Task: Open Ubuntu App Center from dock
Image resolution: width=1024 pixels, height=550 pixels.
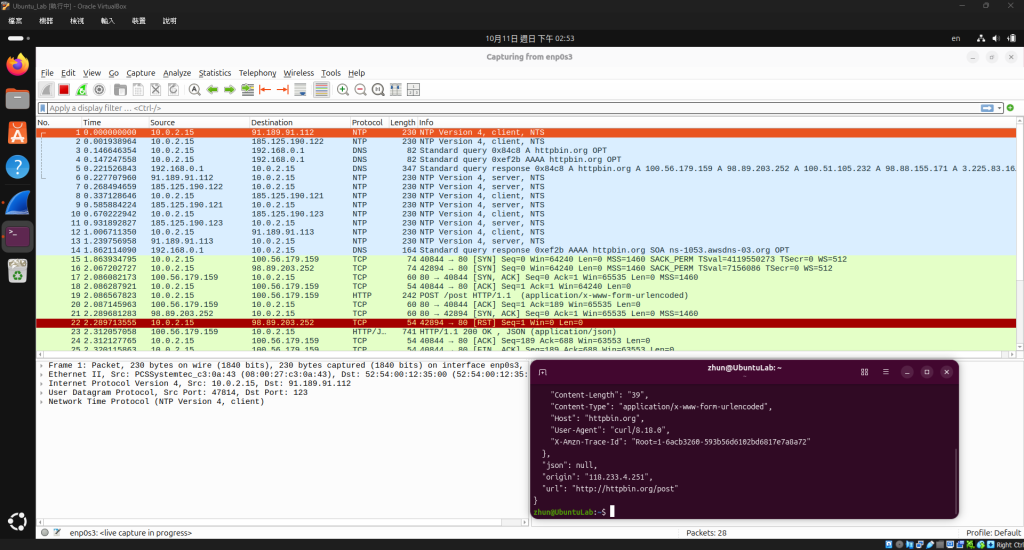Action: 18,133
